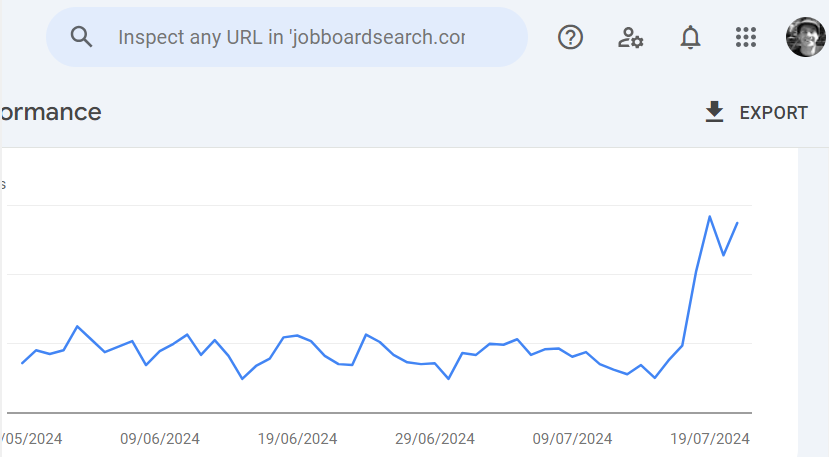Open the account profile avatar
The image size is (829, 457).
pyautogui.click(x=805, y=37)
